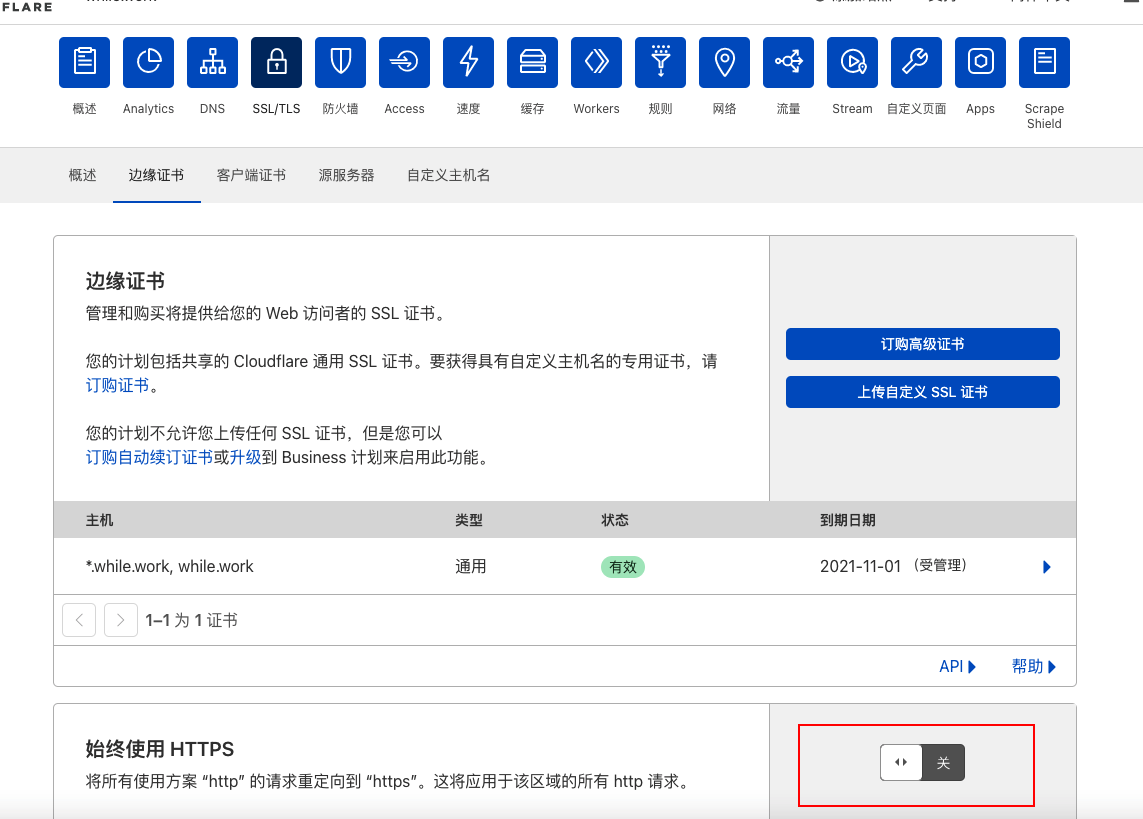Switch to the 源服务器 tab
Image resolution: width=1143 pixels, height=819 pixels.
(346, 175)
